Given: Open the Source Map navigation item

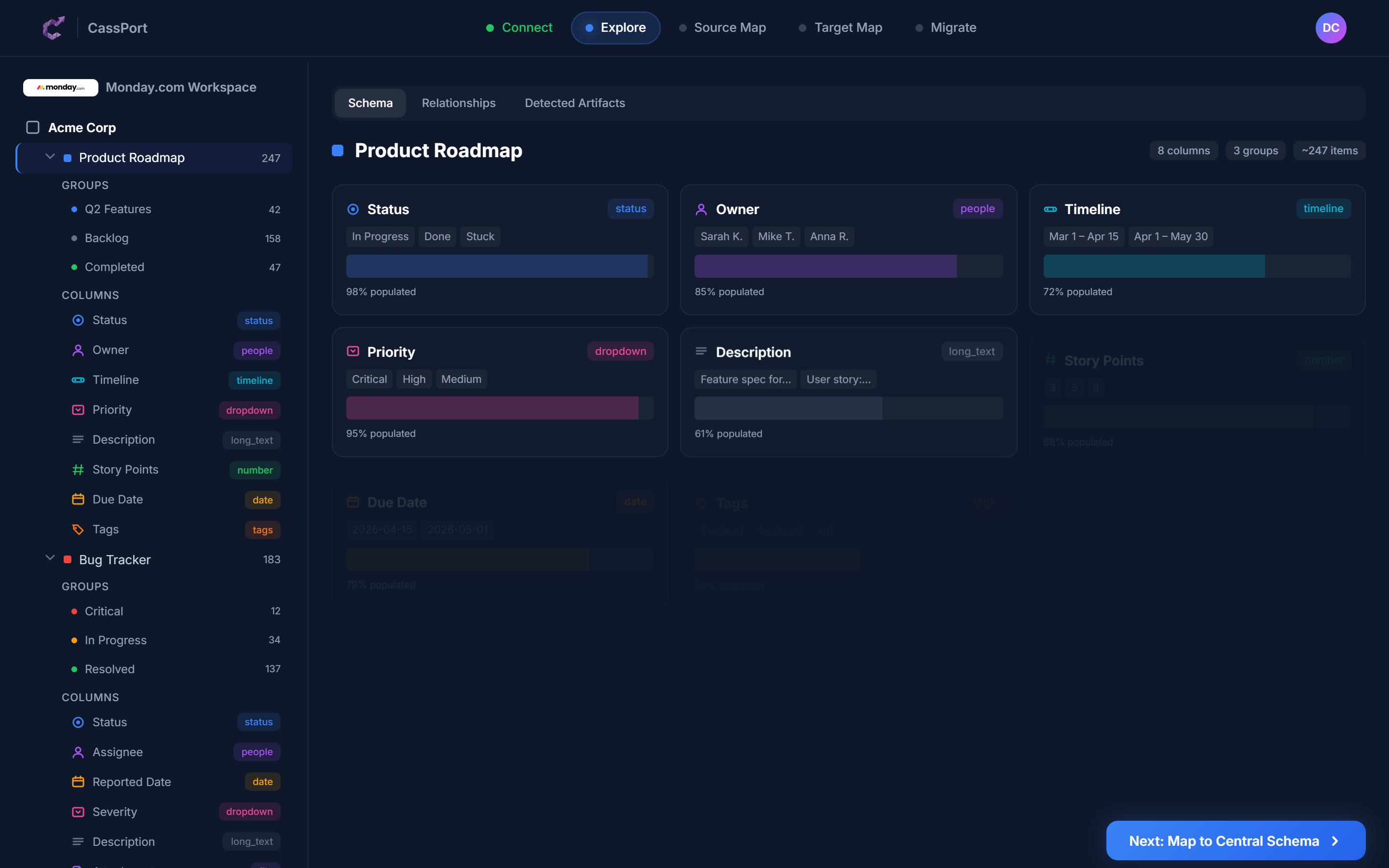Looking at the screenshot, I should tap(730, 27).
